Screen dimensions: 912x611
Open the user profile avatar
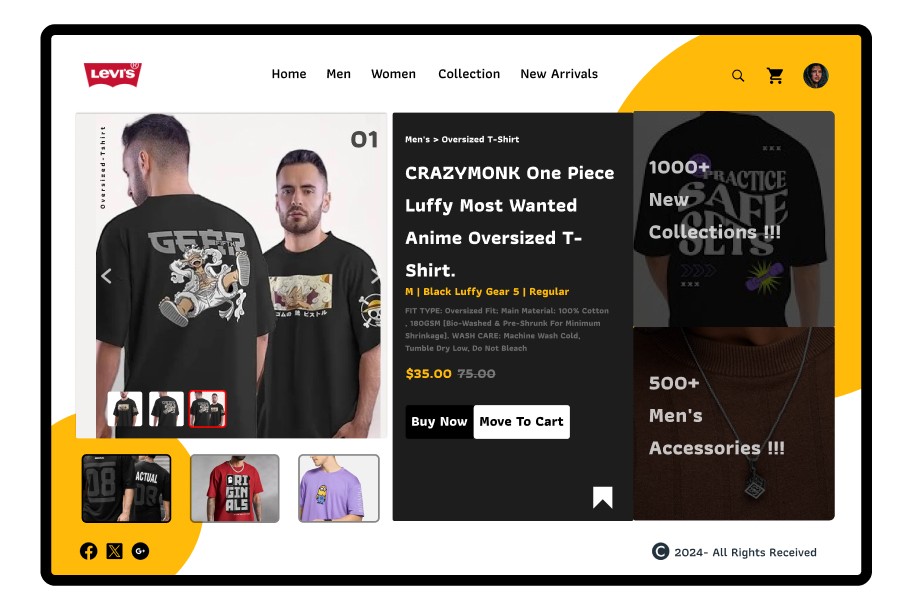(815, 76)
